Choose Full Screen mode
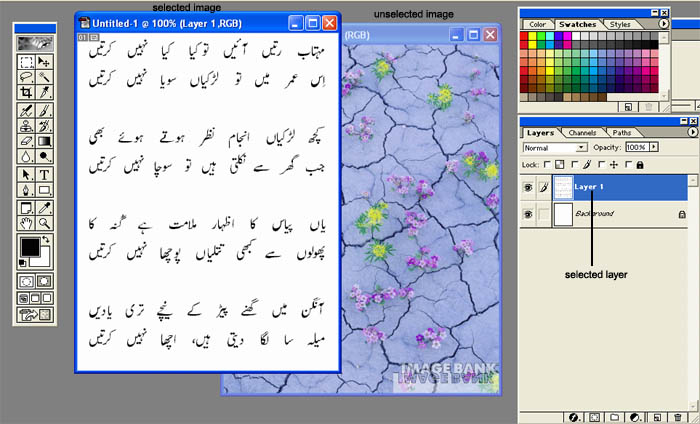 tap(46, 298)
